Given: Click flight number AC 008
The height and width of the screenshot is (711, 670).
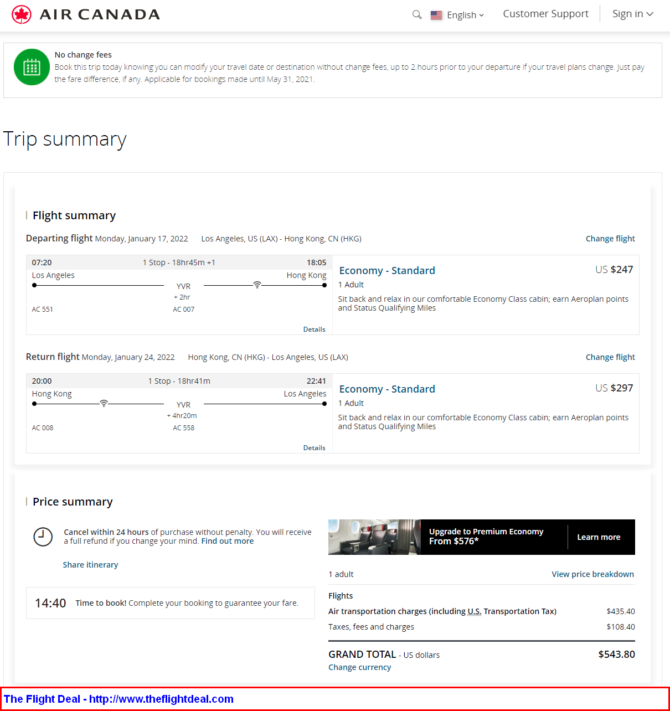Looking at the screenshot, I should click(x=42, y=428).
